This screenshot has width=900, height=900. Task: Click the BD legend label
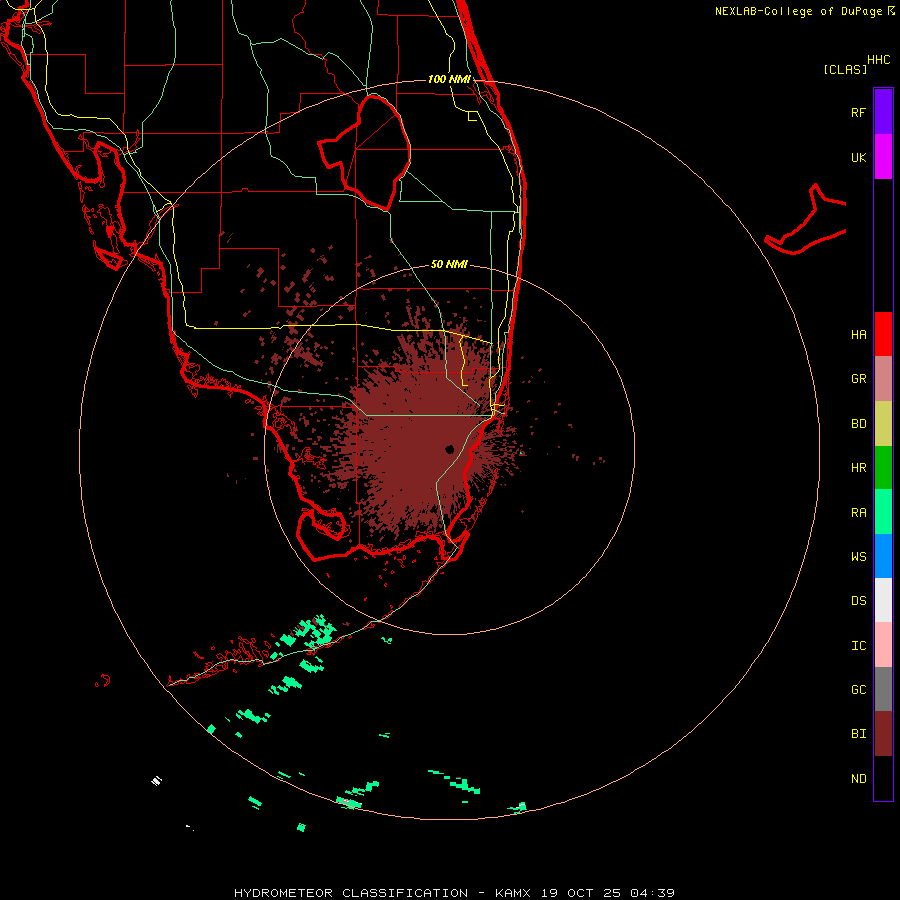point(858,424)
